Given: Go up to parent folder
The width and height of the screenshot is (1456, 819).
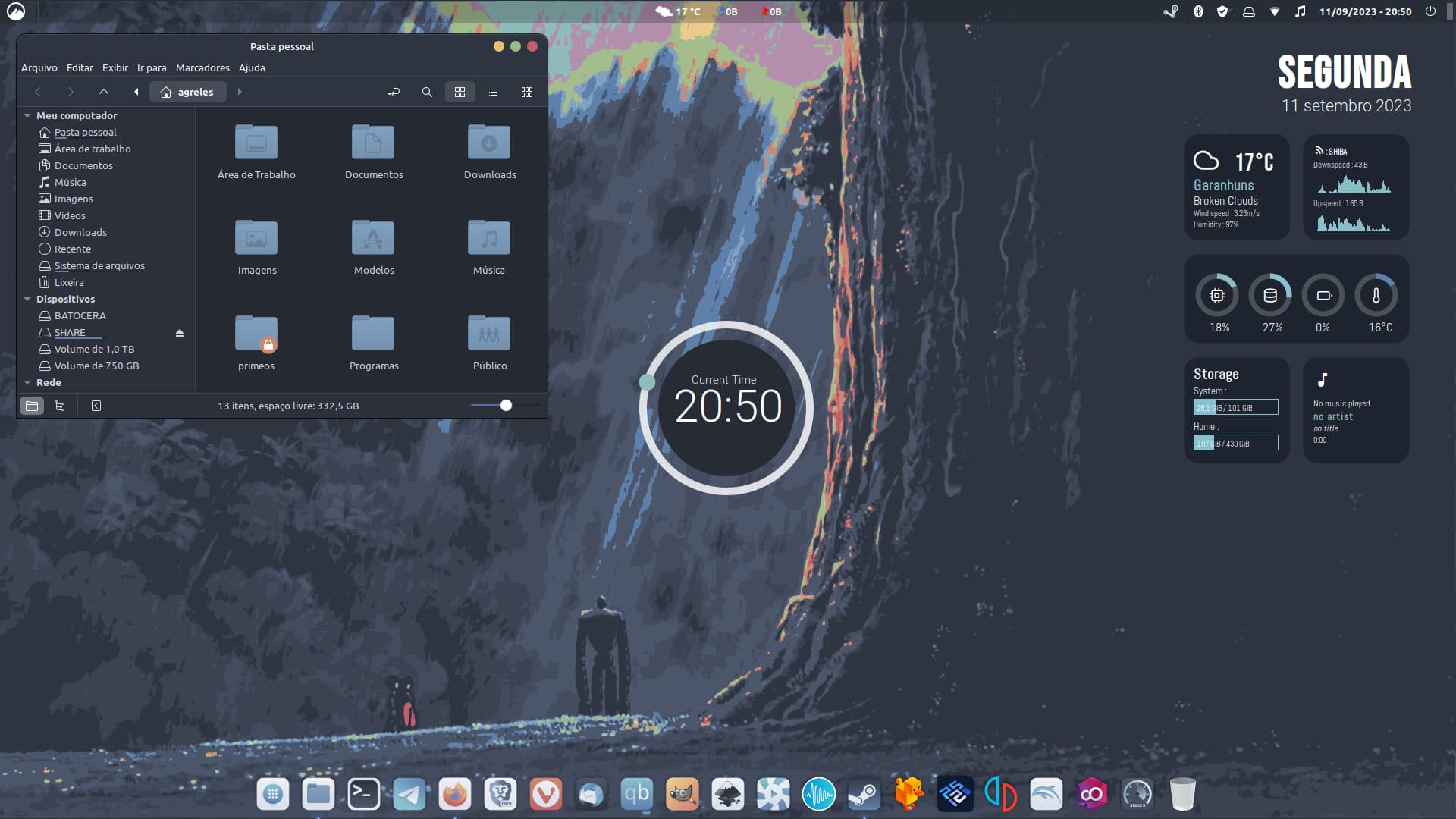Looking at the screenshot, I should [104, 92].
